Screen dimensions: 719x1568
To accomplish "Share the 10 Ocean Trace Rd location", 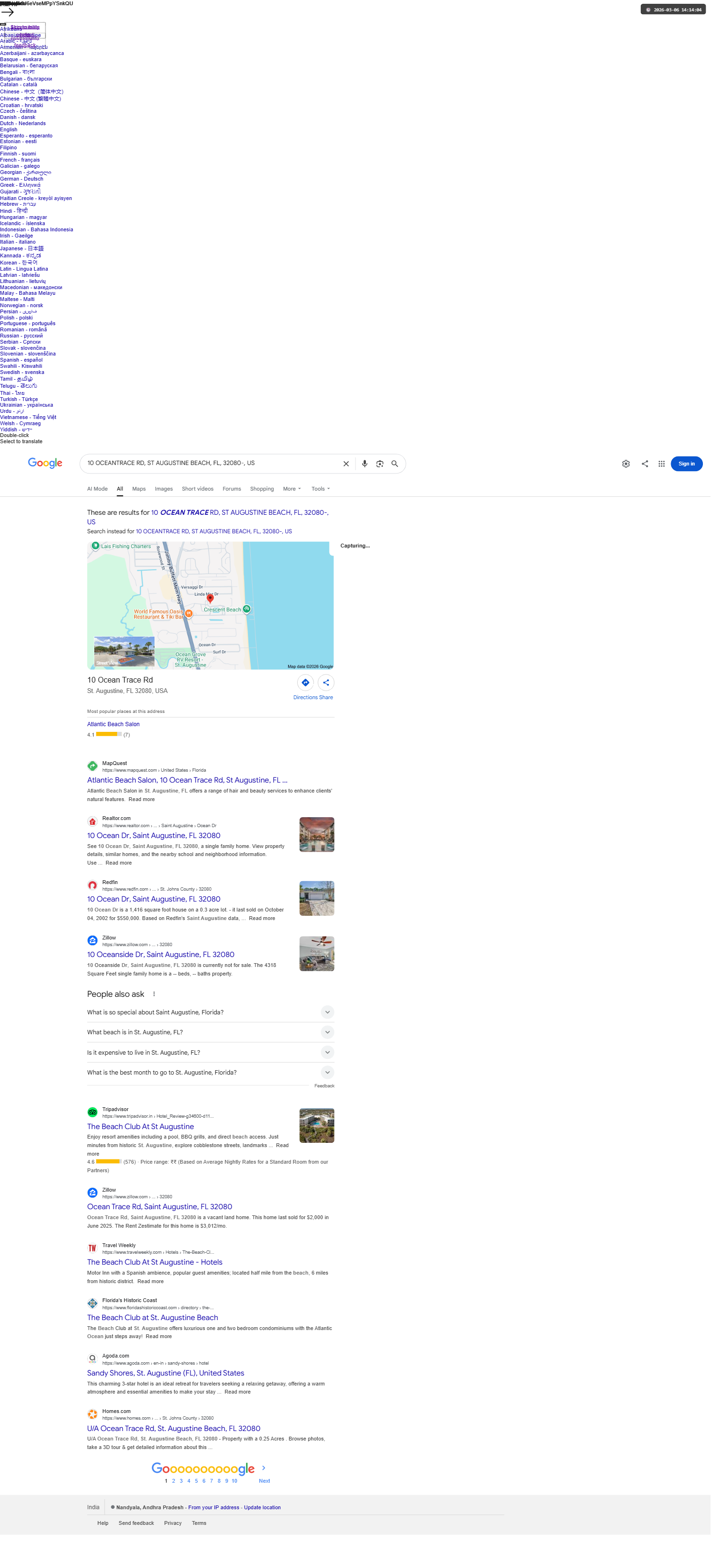I will tap(326, 683).
